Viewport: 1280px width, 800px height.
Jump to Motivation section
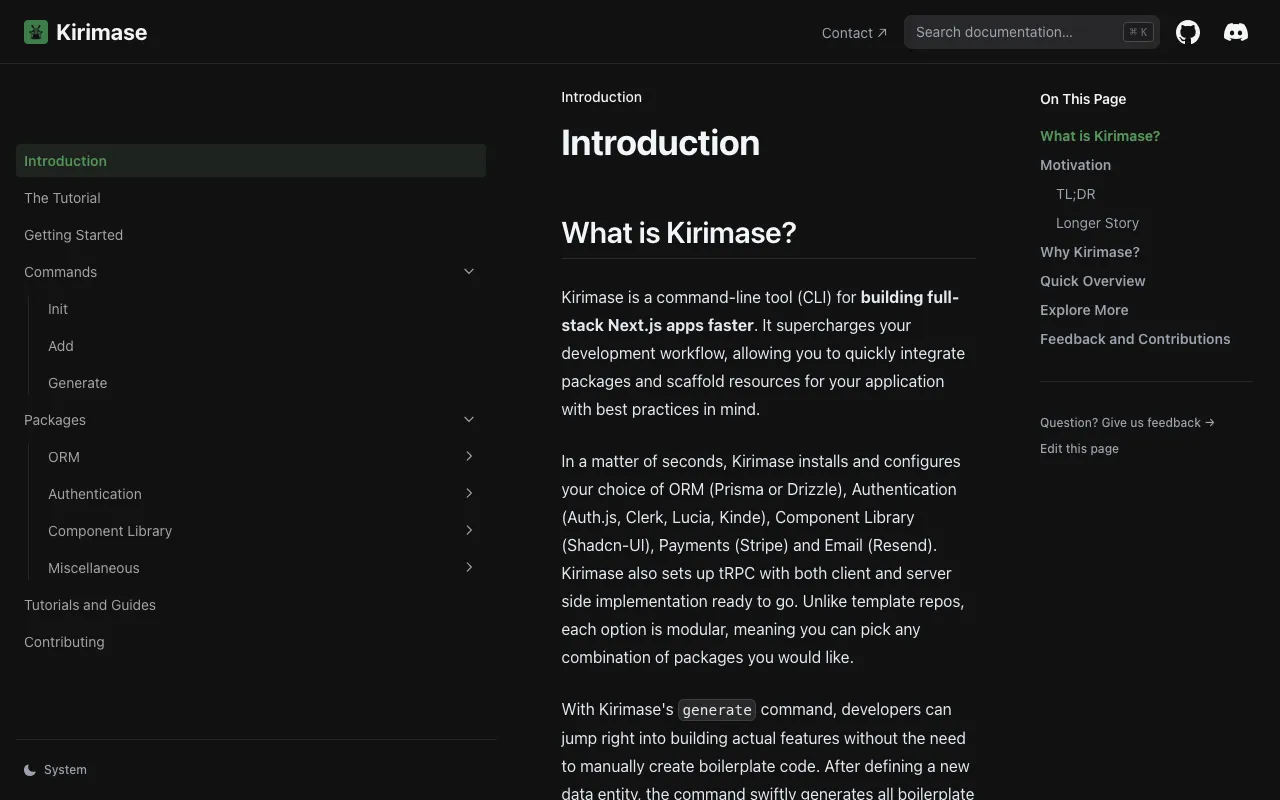tap(1075, 165)
